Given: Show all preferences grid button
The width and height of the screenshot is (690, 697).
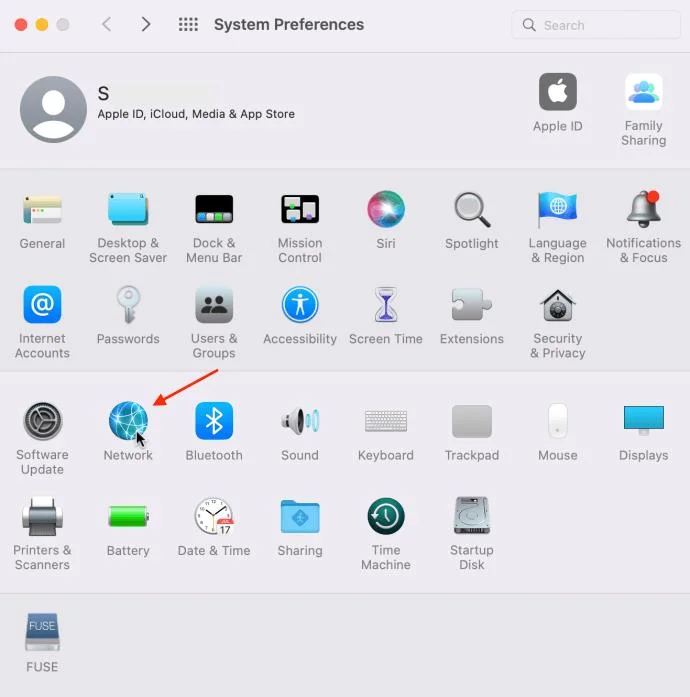Looking at the screenshot, I should pyautogui.click(x=188, y=24).
